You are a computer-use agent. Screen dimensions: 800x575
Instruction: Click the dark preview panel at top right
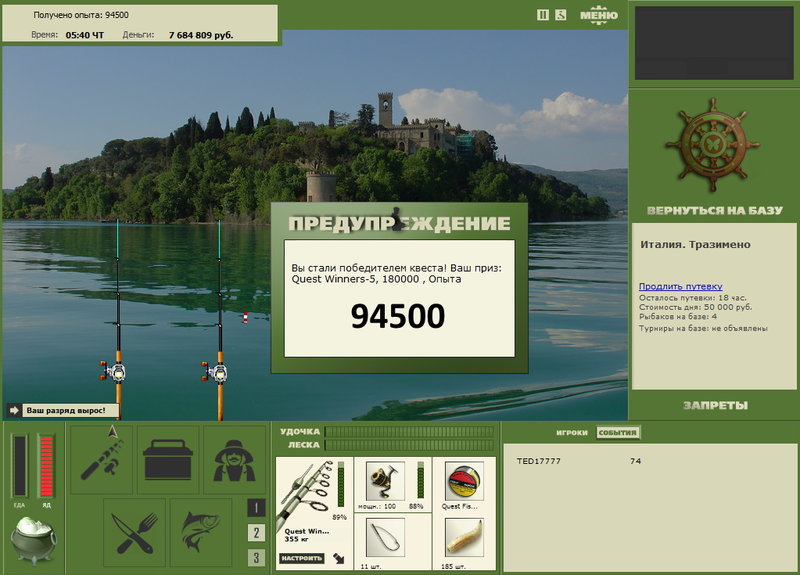click(714, 43)
